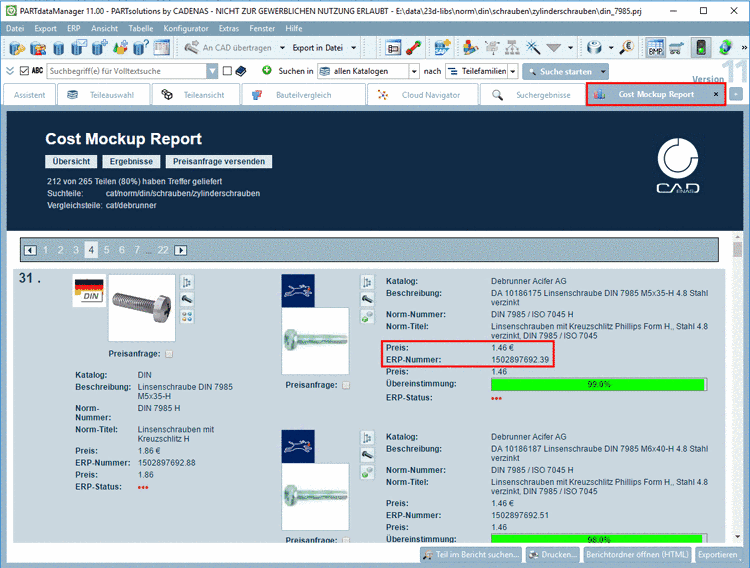Click the red connector rod icon
Image resolution: width=750 pixels, height=568 pixels.
pos(413,48)
